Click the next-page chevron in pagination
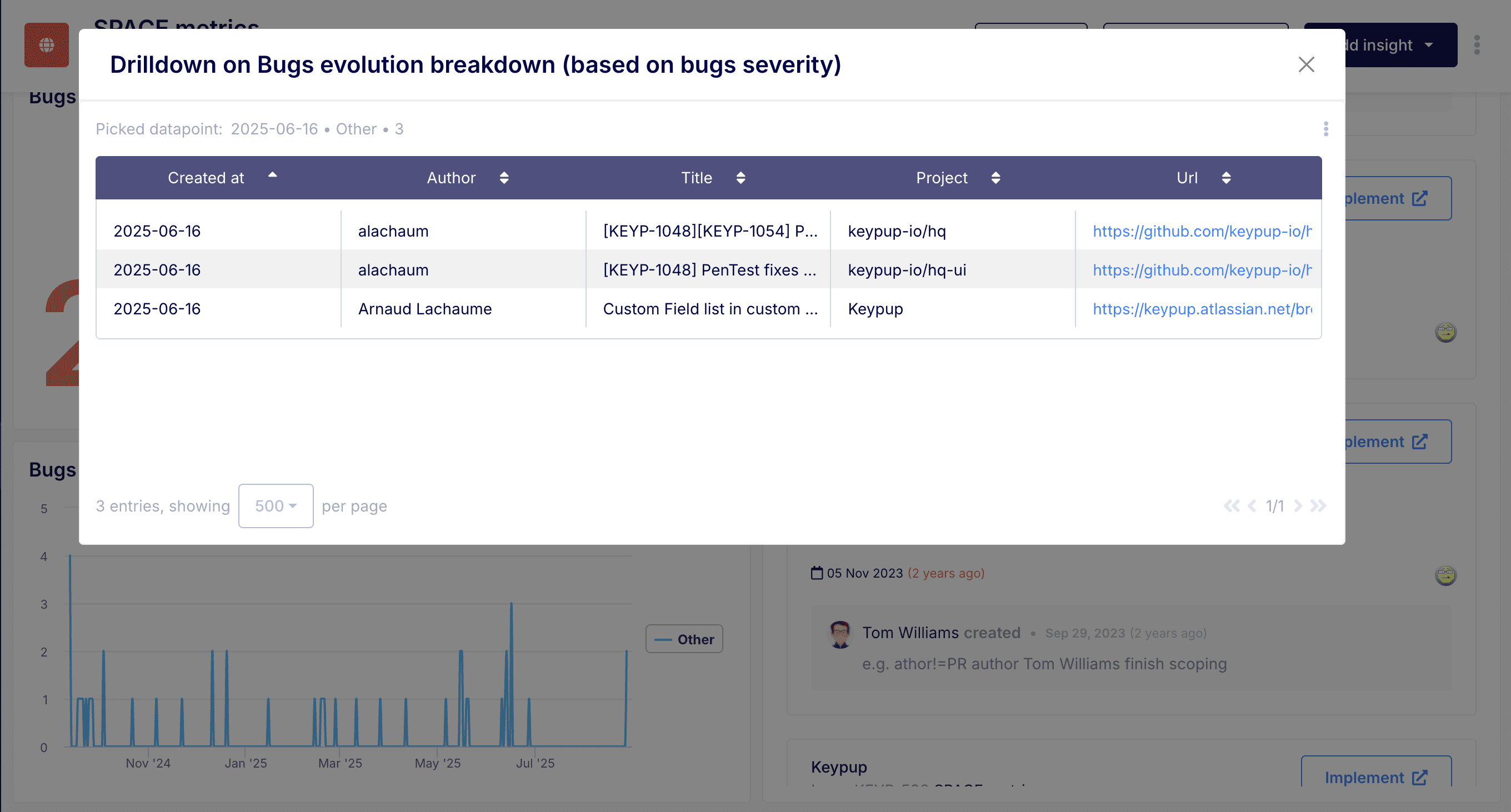1511x812 pixels. [x=1299, y=505]
